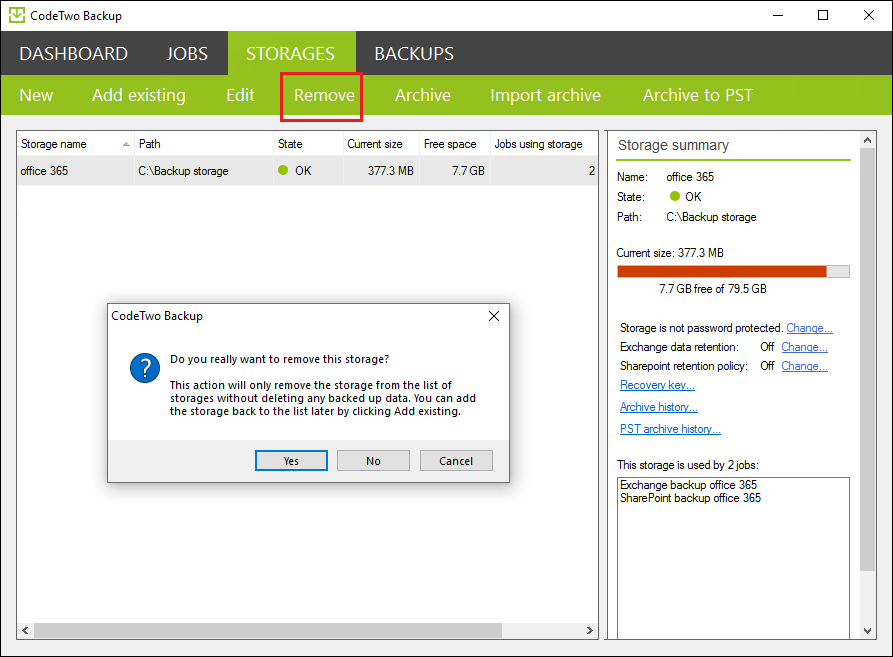Screen dimensions: 893x657
Task: Click New in the storage toolbar
Action: coord(36,95)
